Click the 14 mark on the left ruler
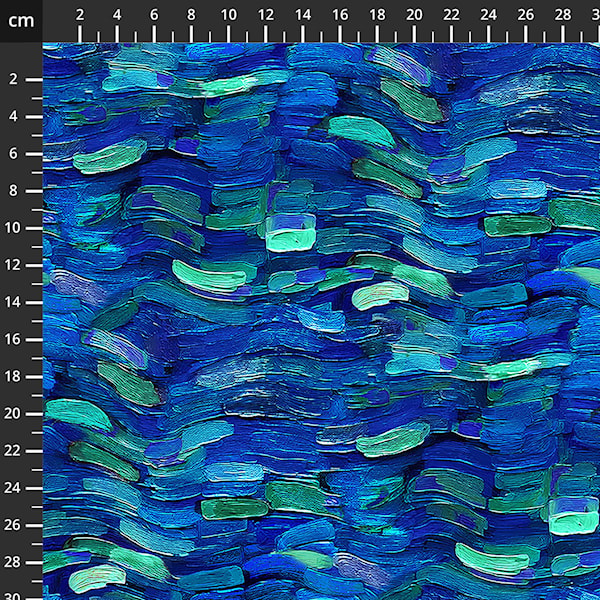600x600 pixels. (x=12, y=302)
